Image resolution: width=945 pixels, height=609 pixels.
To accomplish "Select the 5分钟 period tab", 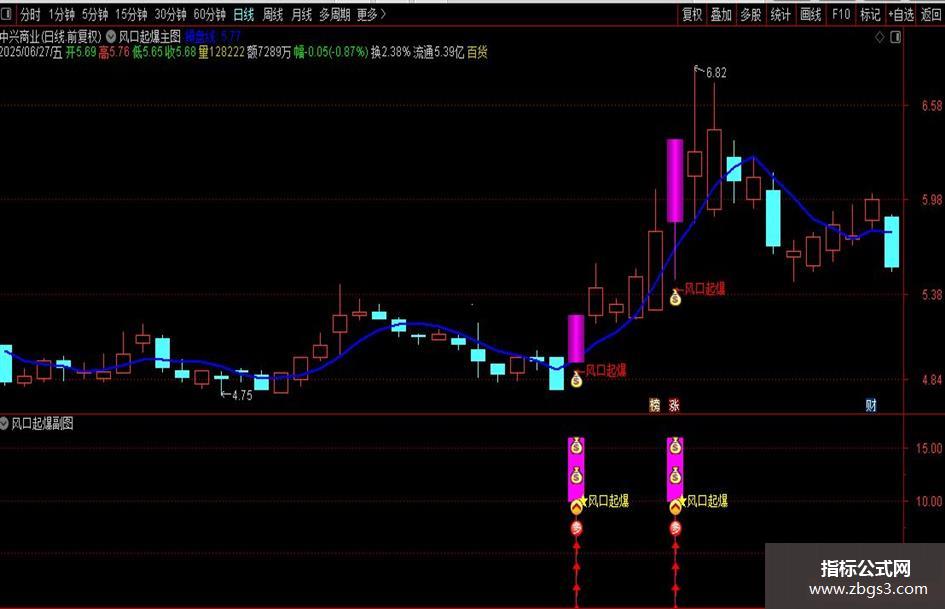I will [95, 14].
